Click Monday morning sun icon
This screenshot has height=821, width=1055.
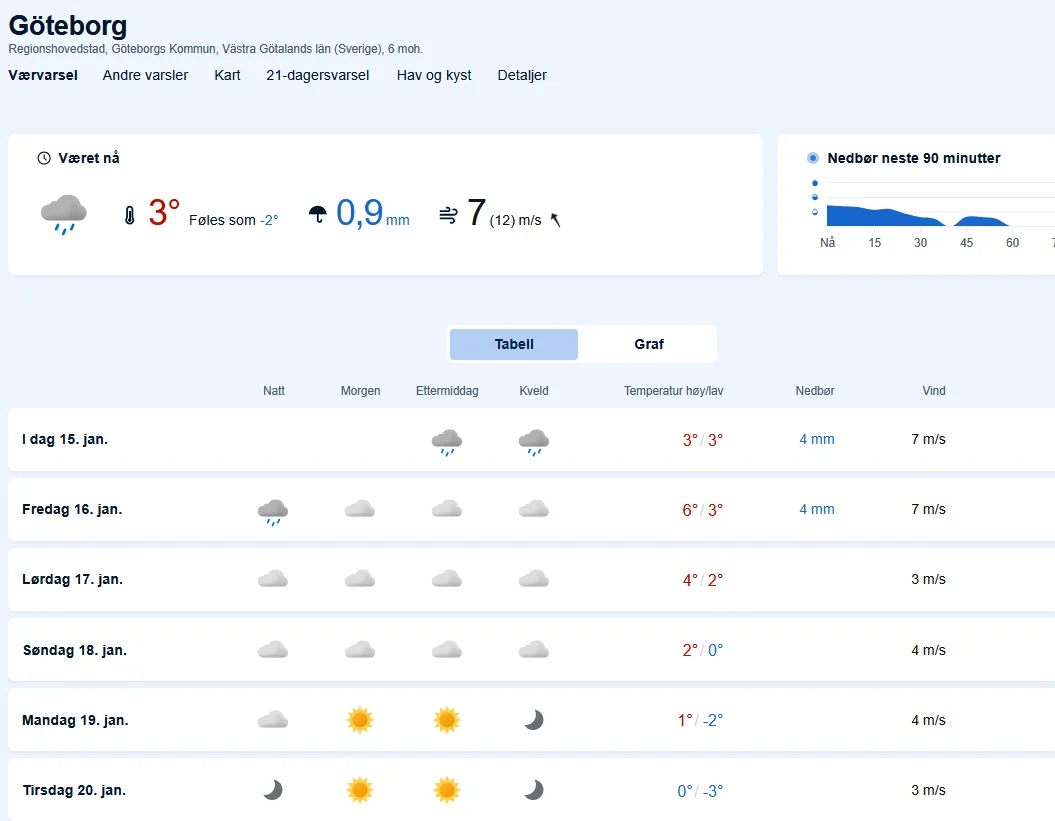pyautogui.click(x=360, y=720)
